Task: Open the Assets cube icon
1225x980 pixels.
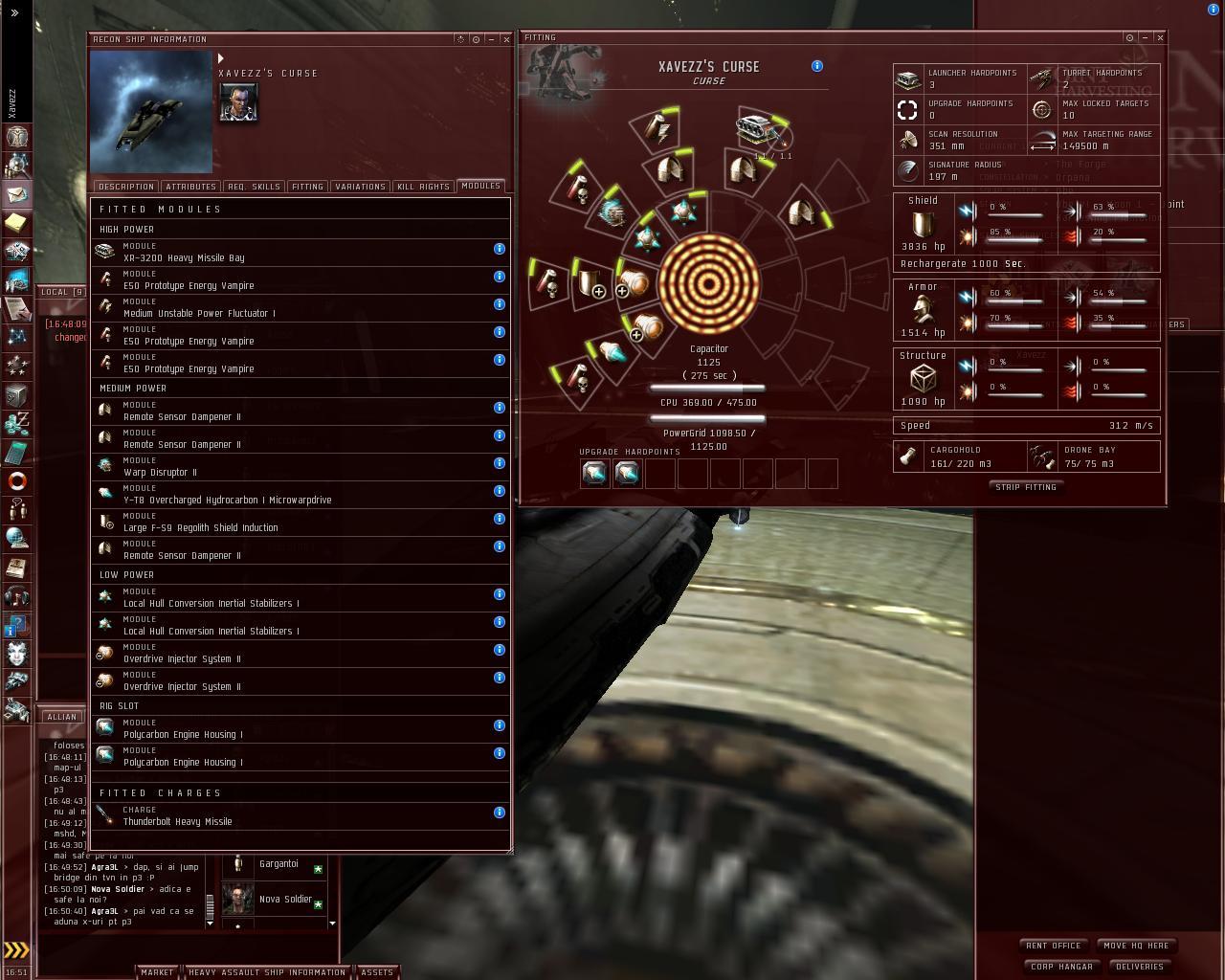Action: [x=17, y=395]
